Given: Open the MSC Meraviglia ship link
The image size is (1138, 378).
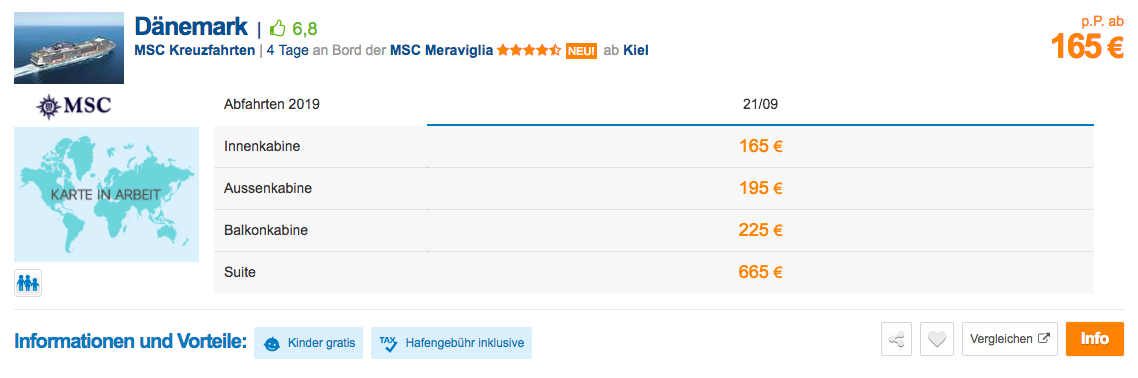Looking at the screenshot, I should [442, 51].
